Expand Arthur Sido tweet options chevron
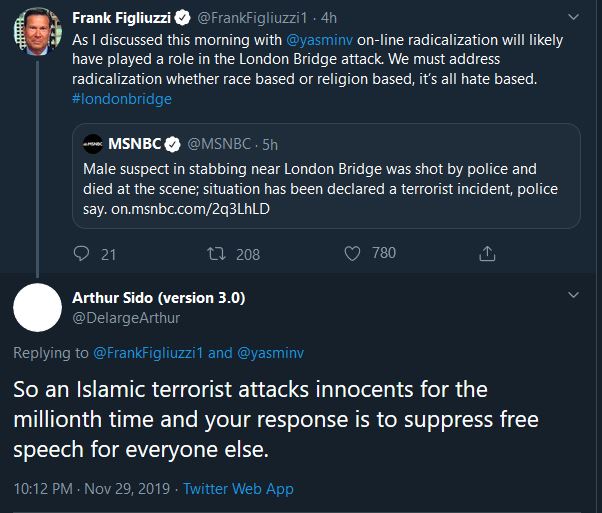 (573, 296)
